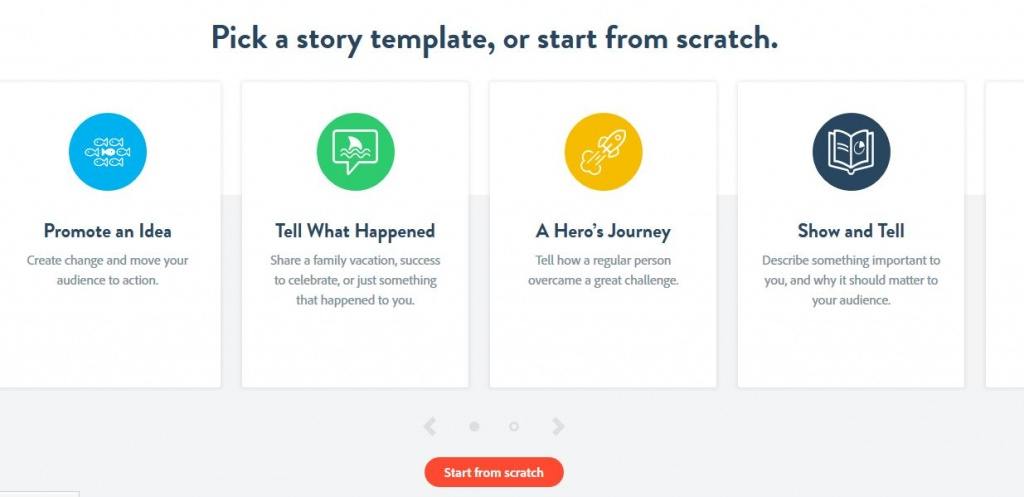1024x497 pixels.
Task: Click 'Create change and move your audience' description
Action: point(108,270)
